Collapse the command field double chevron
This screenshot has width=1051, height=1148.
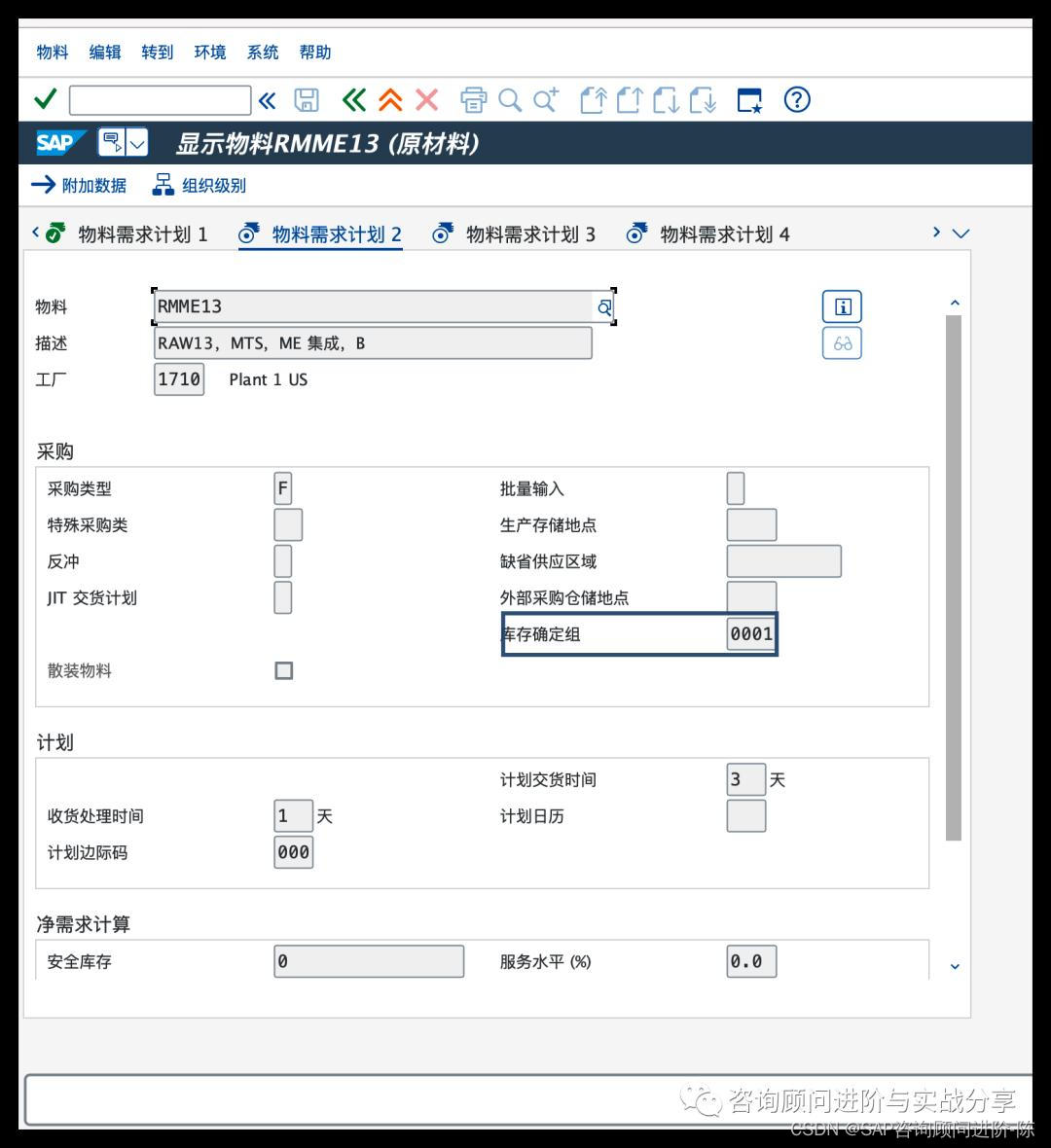tap(268, 100)
